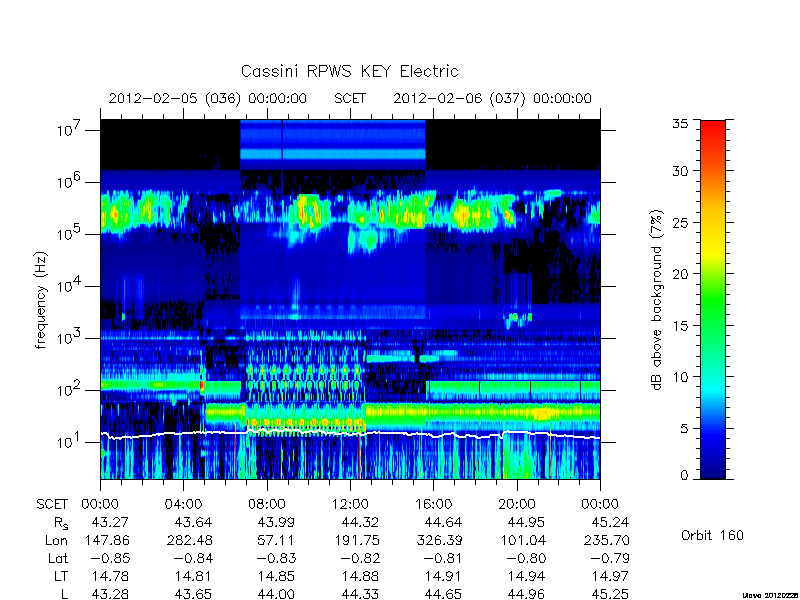Click the Lon value '57.11'

277,540
